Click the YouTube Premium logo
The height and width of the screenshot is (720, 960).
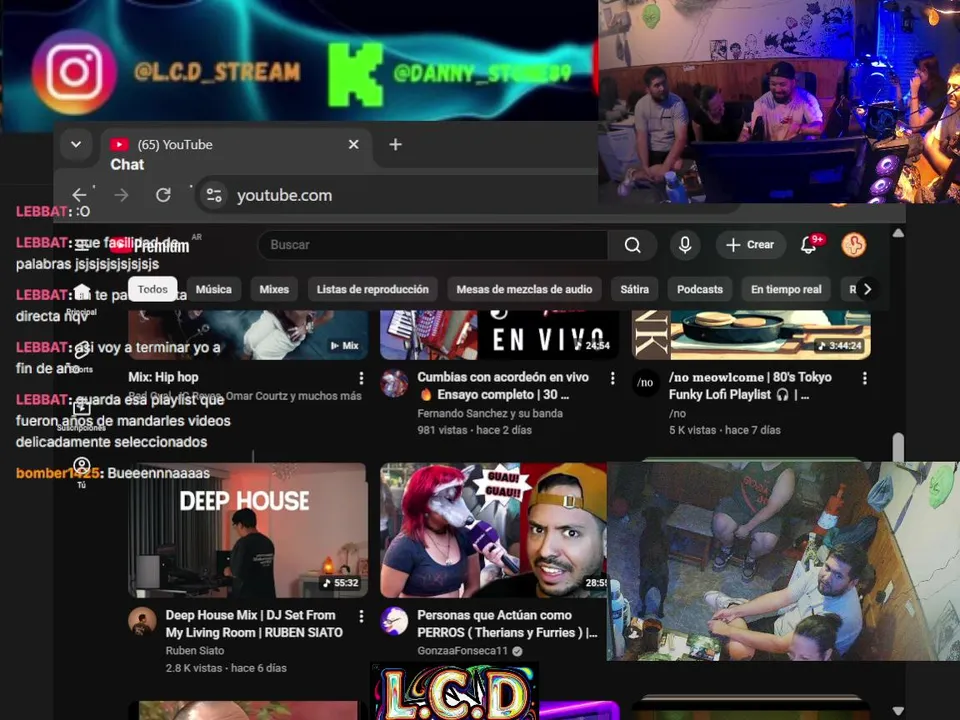point(150,245)
